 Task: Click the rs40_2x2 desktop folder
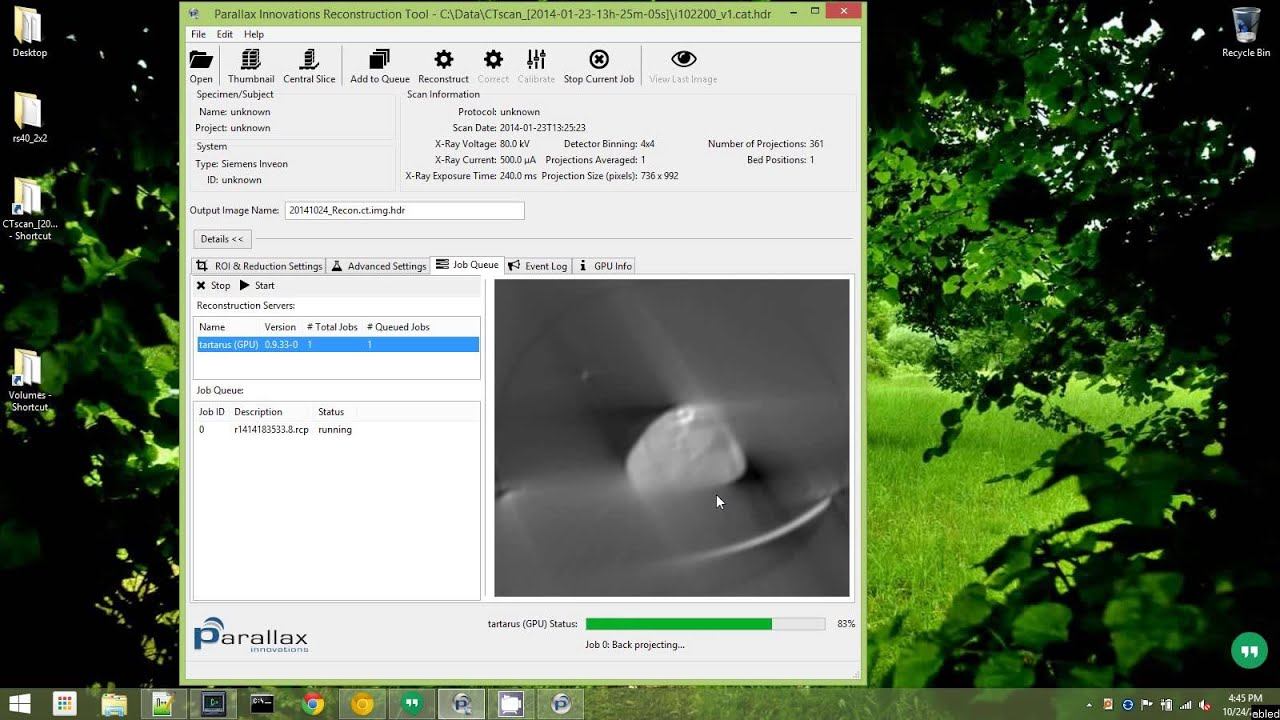coord(29,118)
